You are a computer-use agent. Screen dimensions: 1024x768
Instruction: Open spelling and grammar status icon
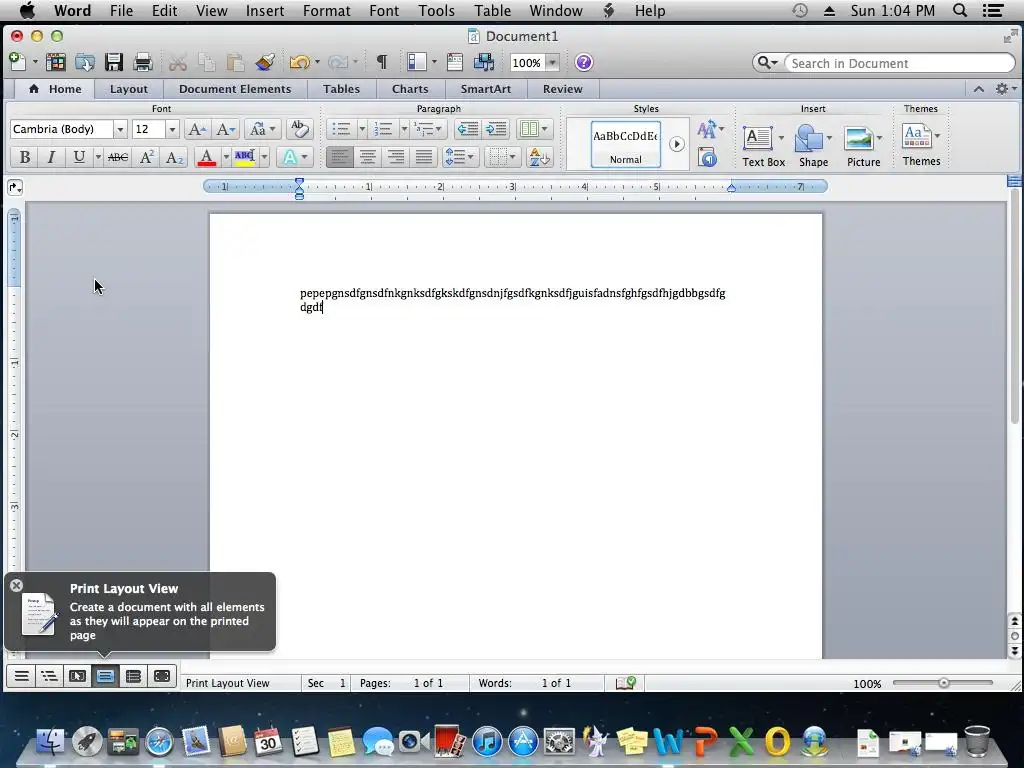pyautogui.click(x=626, y=683)
